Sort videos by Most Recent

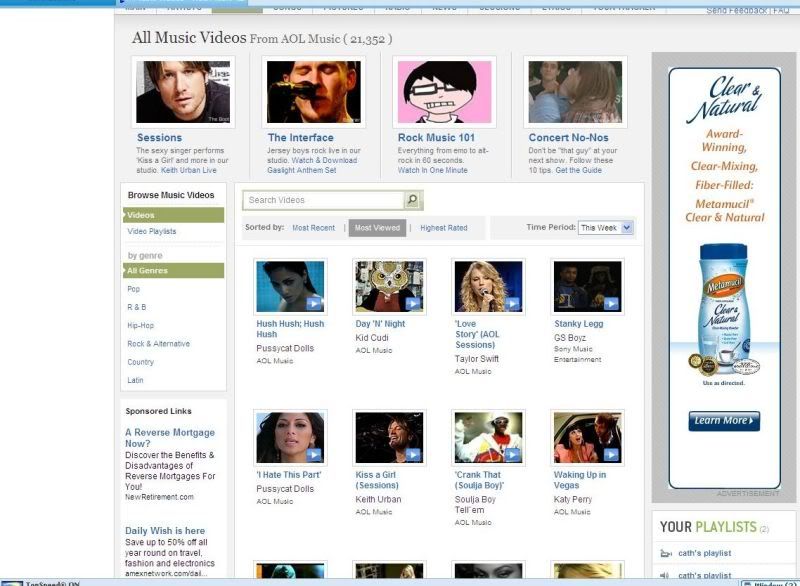[x=313, y=228]
